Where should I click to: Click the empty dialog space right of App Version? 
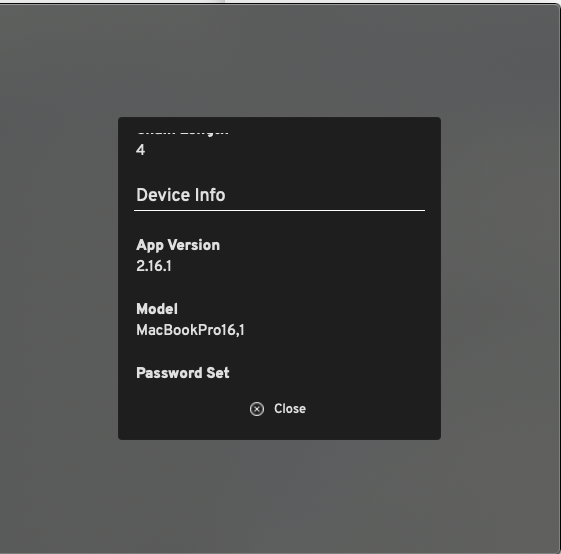click(322, 246)
